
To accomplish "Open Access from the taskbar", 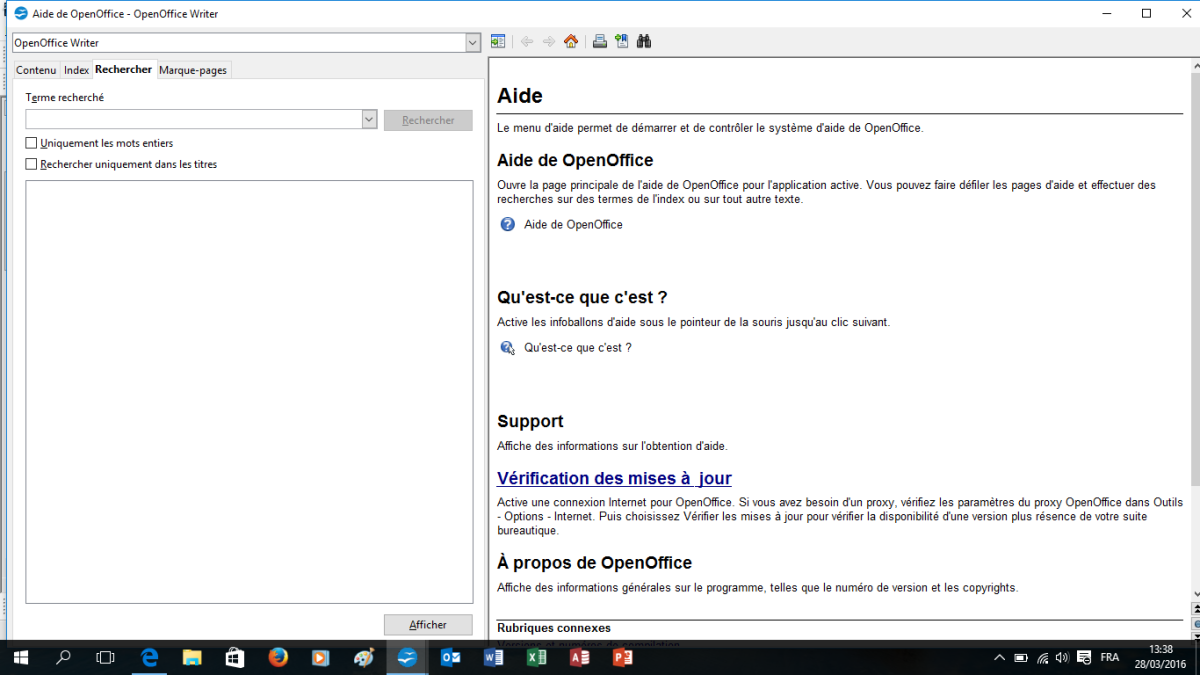I will point(579,658).
